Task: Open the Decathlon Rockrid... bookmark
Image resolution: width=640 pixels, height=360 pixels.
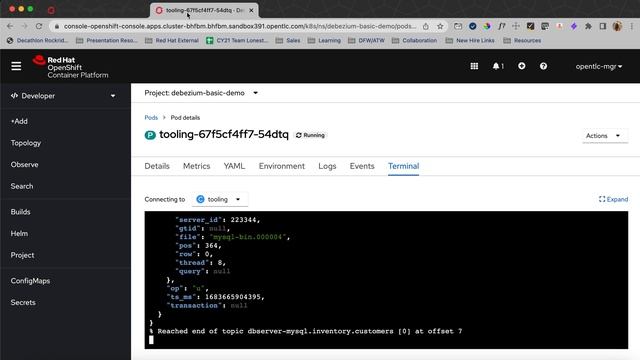Action: (37, 40)
